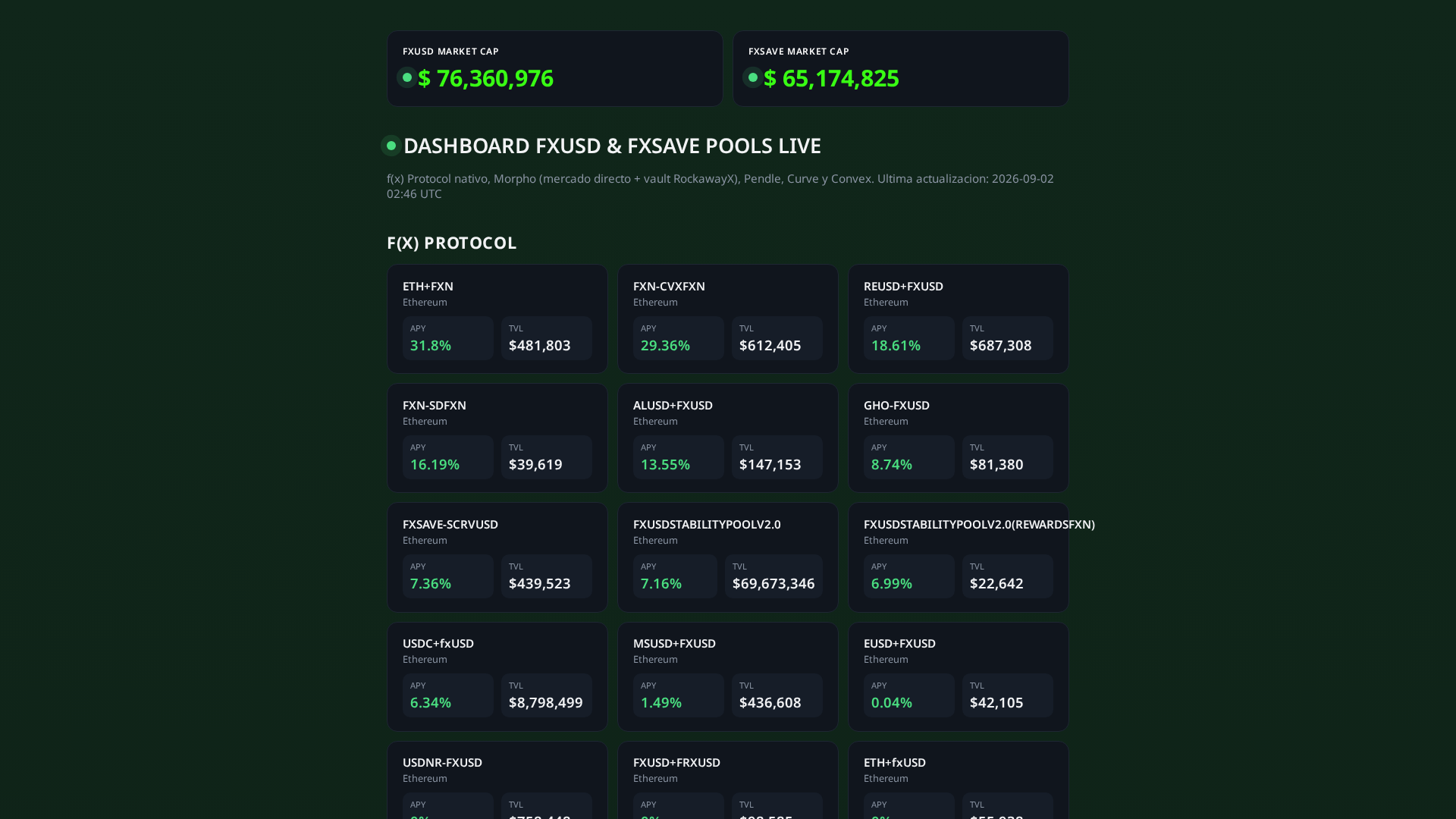Click the 18.61% APY value

click(896, 345)
